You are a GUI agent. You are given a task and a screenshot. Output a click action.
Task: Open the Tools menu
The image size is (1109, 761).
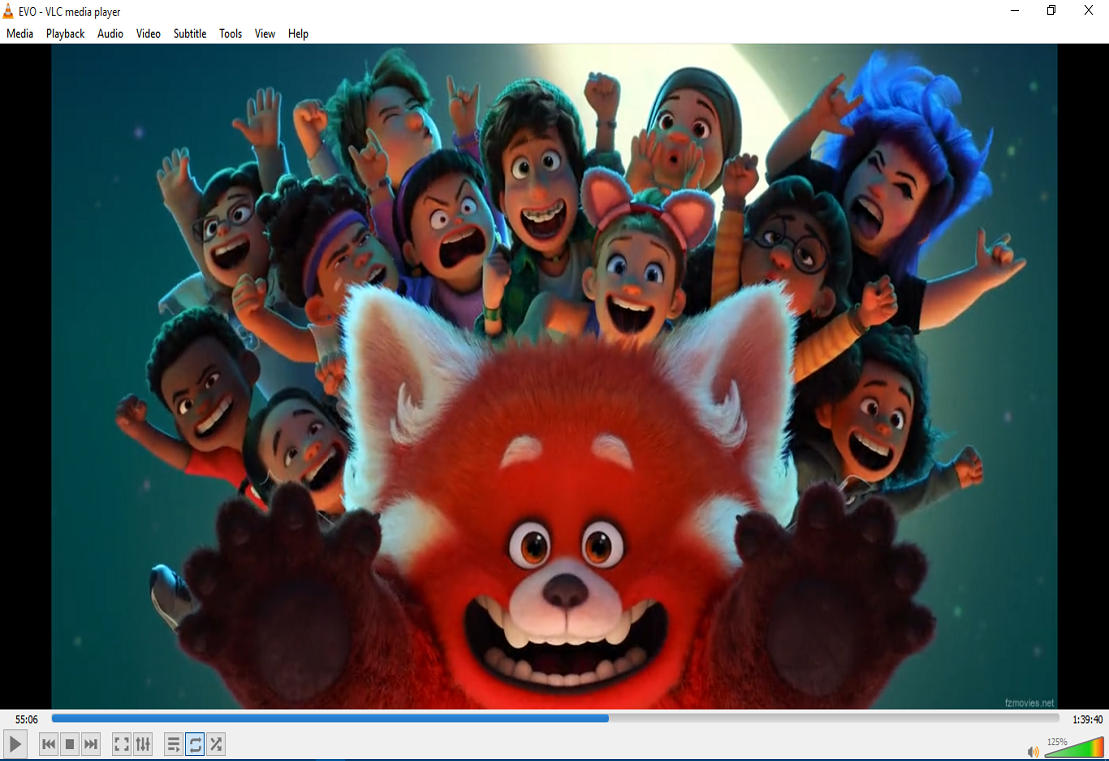point(231,34)
